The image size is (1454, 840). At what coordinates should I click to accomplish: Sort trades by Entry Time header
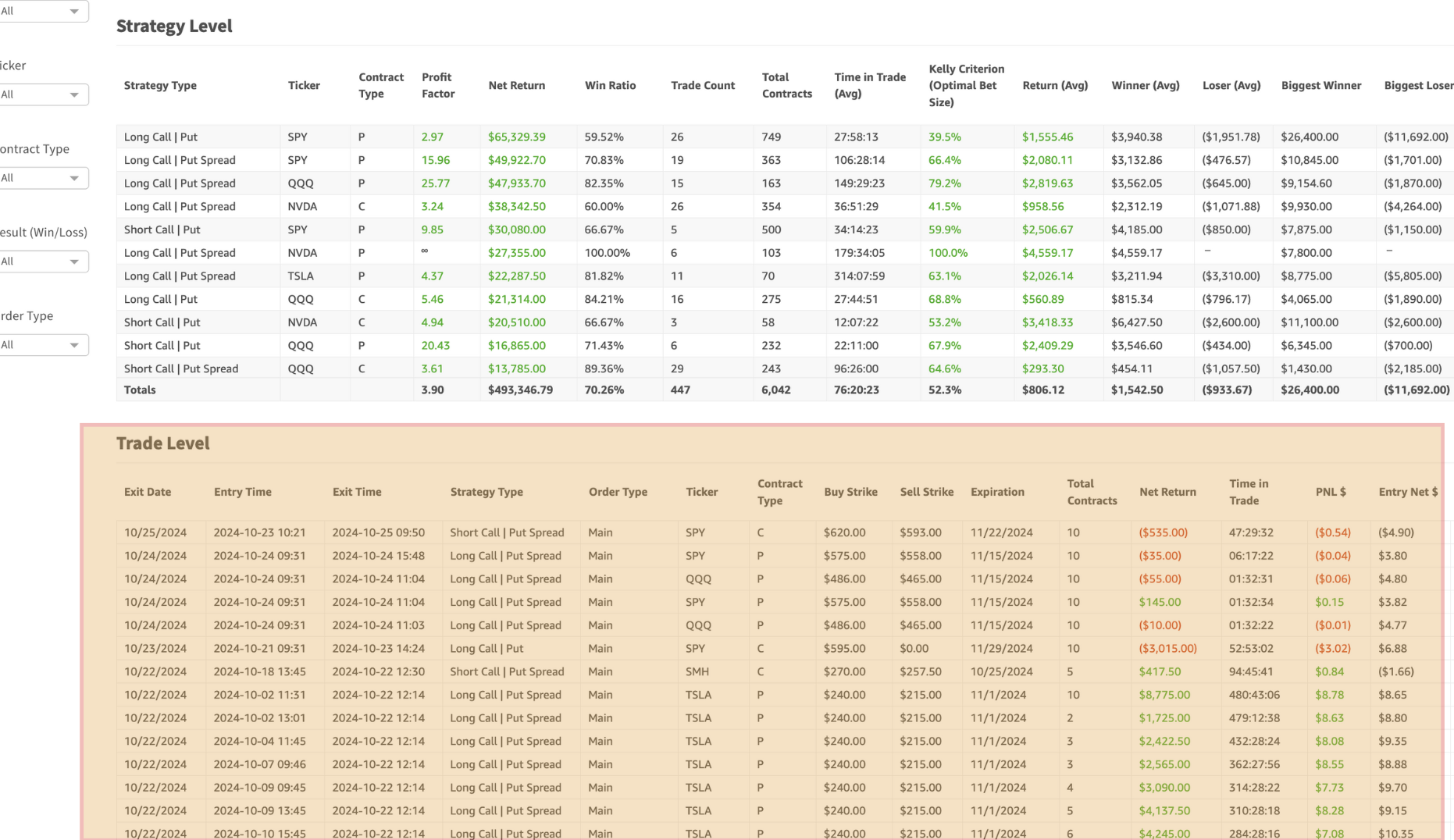pos(242,492)
